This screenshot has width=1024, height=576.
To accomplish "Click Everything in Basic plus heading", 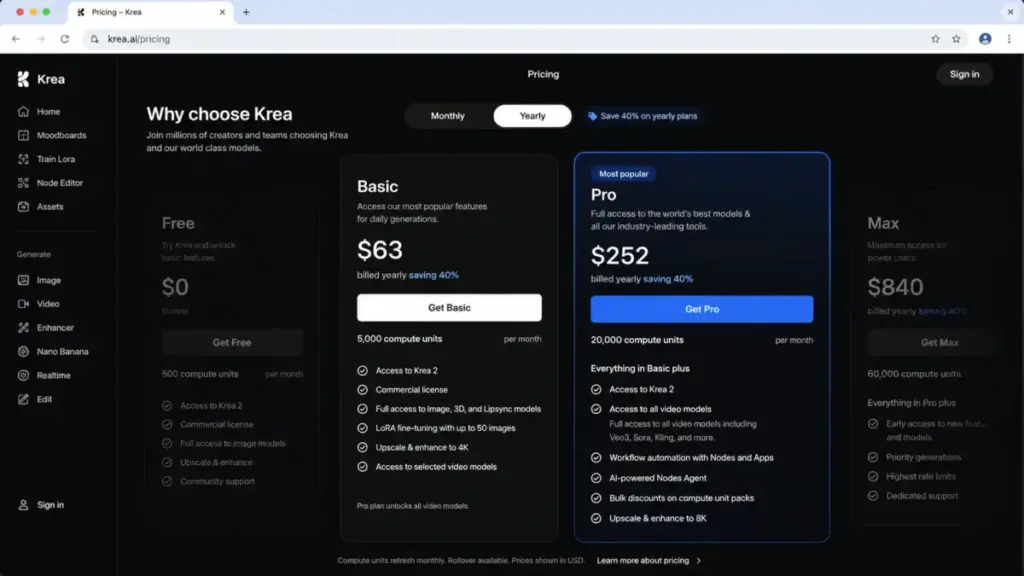I will click(x=640, y=369).
